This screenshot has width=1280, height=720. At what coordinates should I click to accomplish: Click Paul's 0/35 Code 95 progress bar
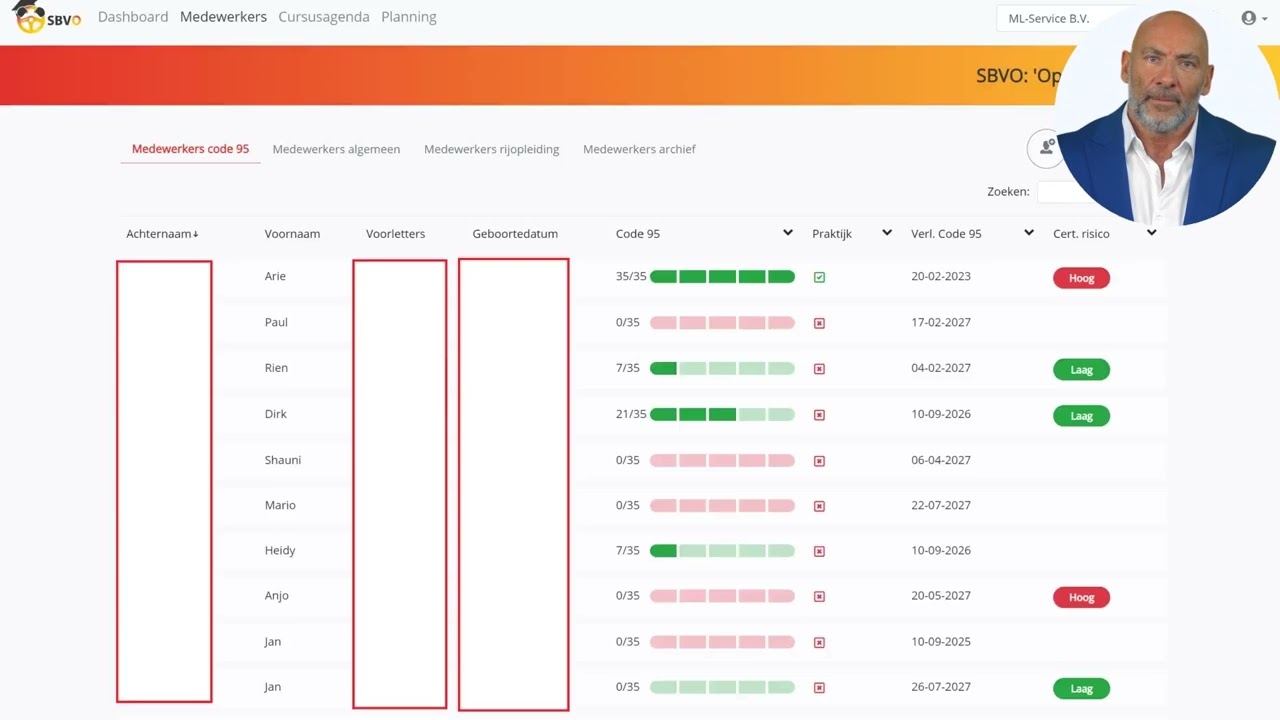coord(722,323)
